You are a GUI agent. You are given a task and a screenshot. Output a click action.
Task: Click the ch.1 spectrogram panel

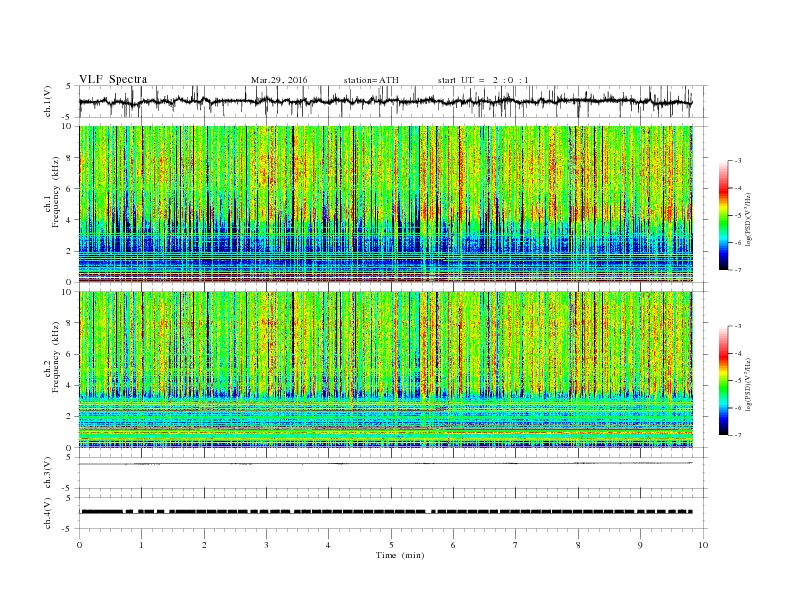[x=386, y=204]
